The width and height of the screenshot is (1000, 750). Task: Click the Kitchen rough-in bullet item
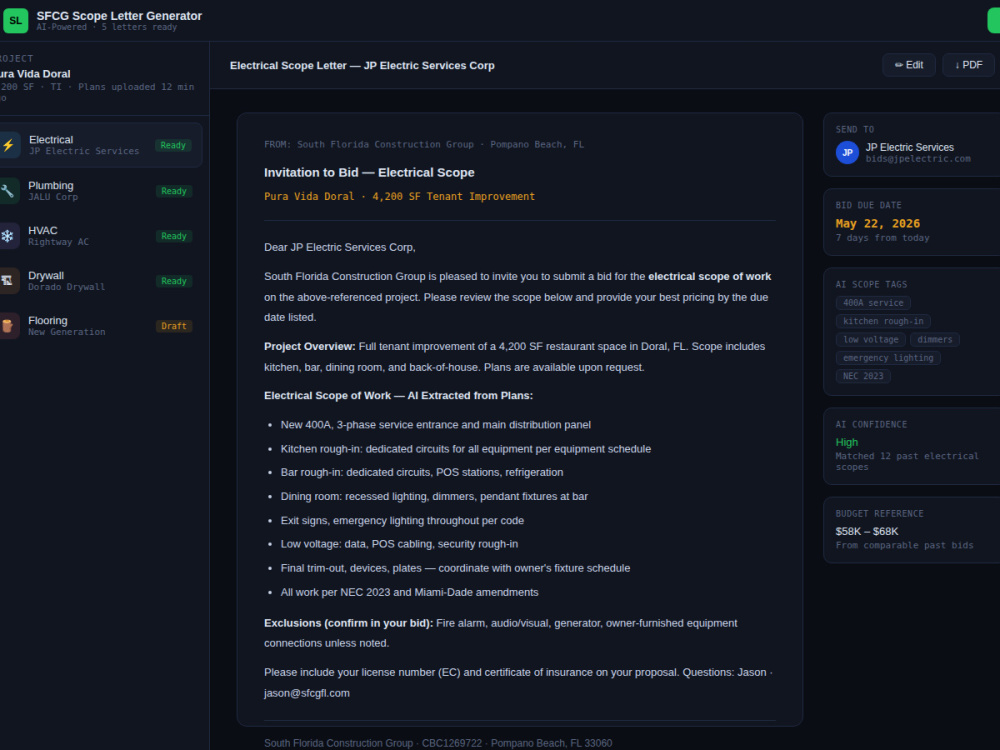466,449
